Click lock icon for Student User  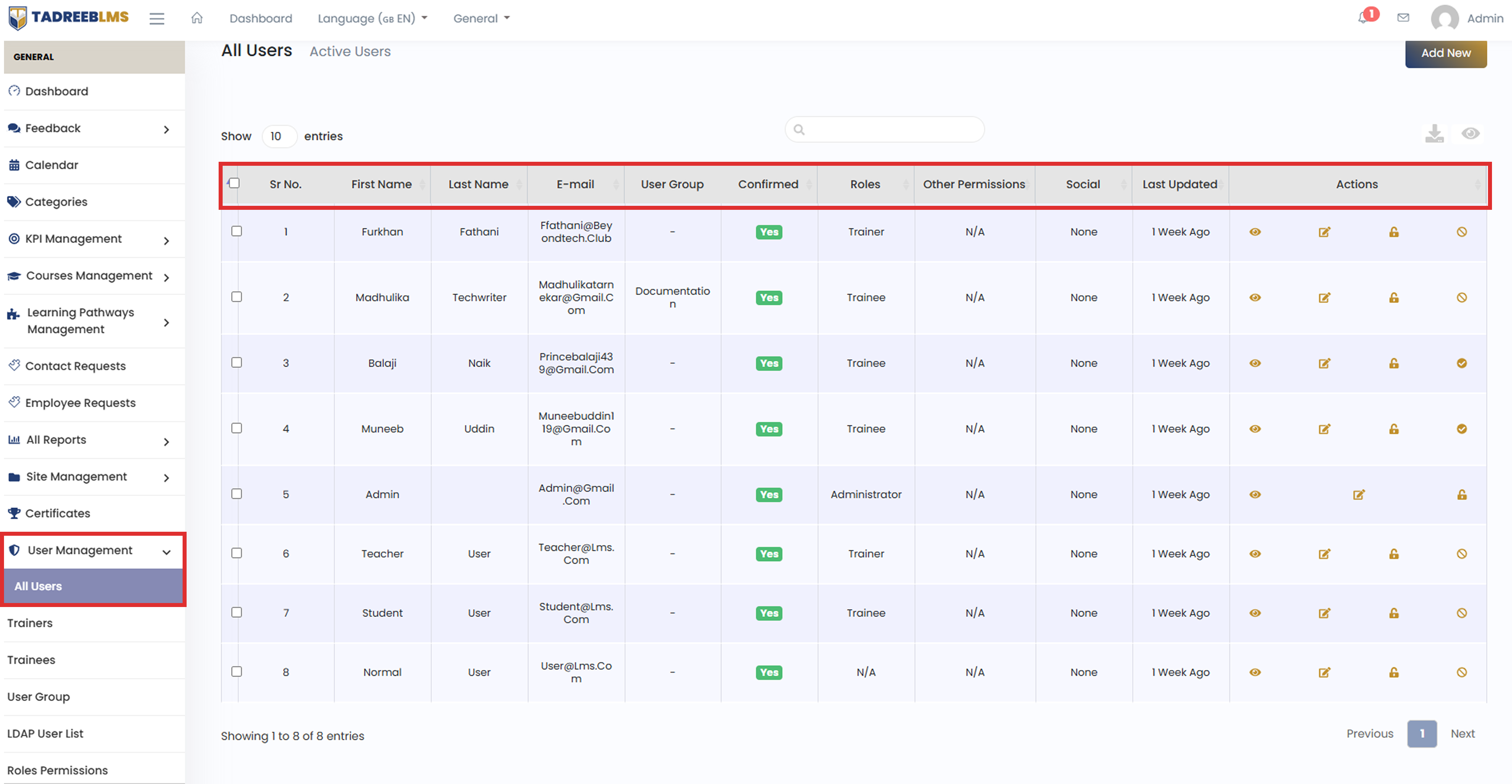point(1393,613)
